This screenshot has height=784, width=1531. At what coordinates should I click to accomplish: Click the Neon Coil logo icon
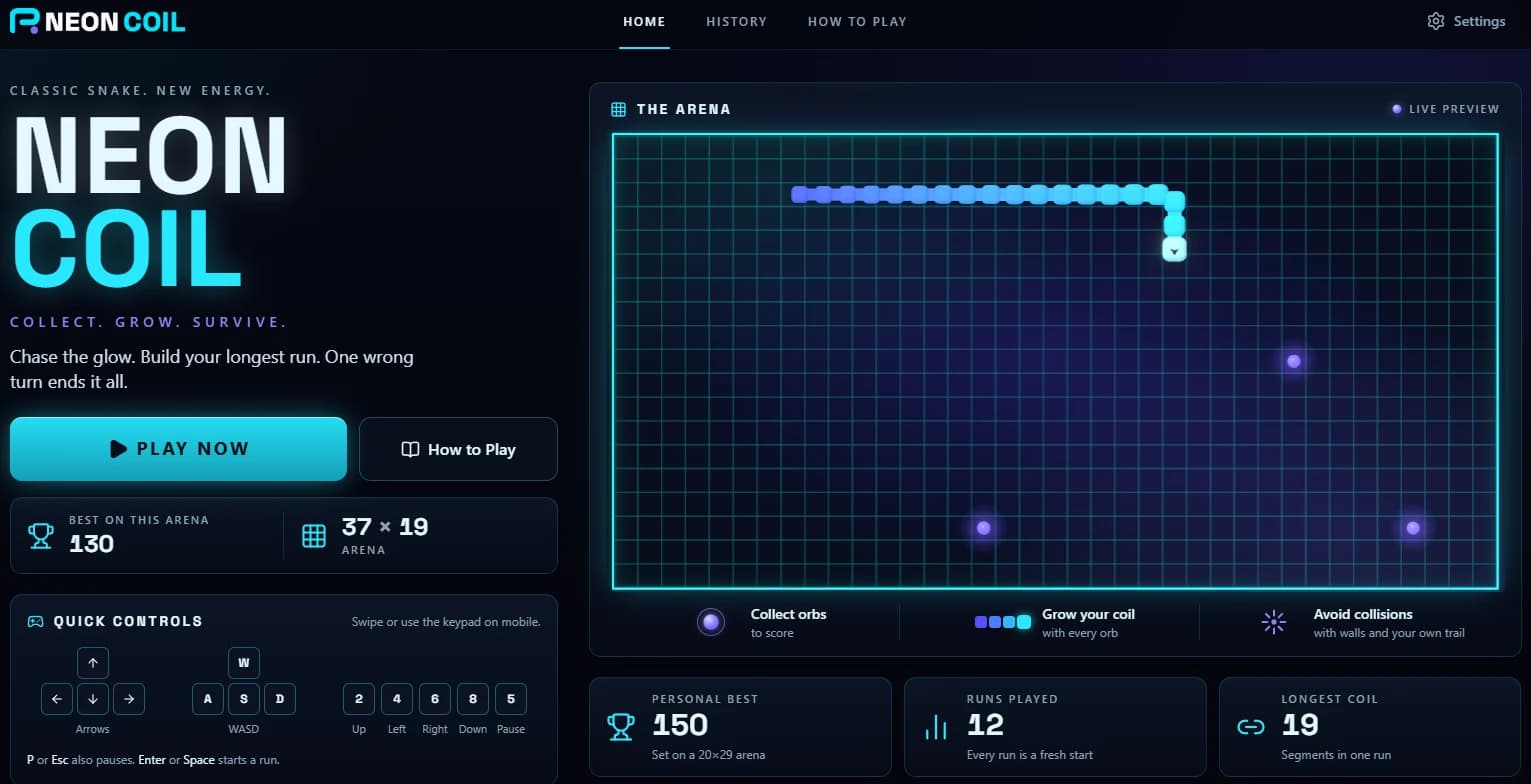tap(24, 21)
